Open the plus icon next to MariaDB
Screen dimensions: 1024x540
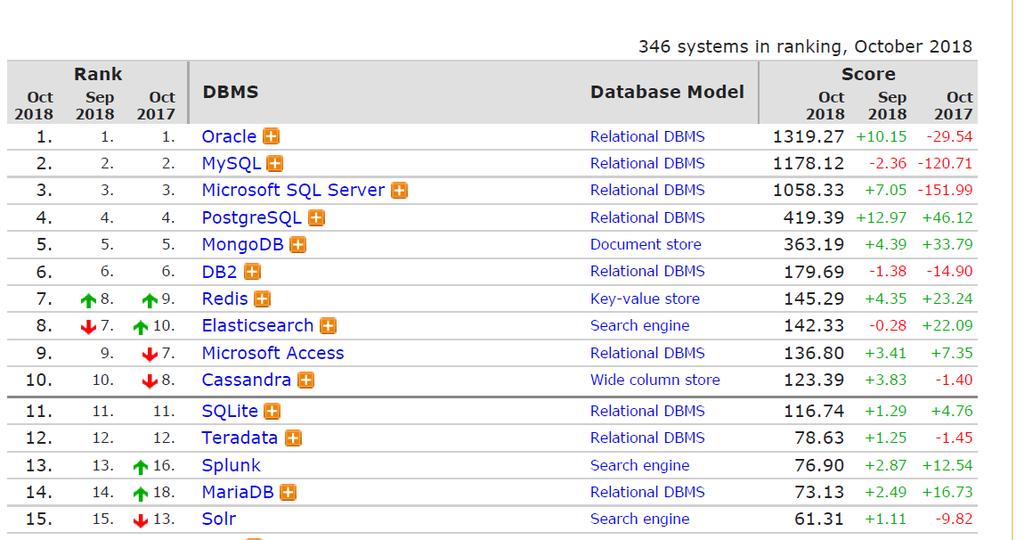pos(288,492)
